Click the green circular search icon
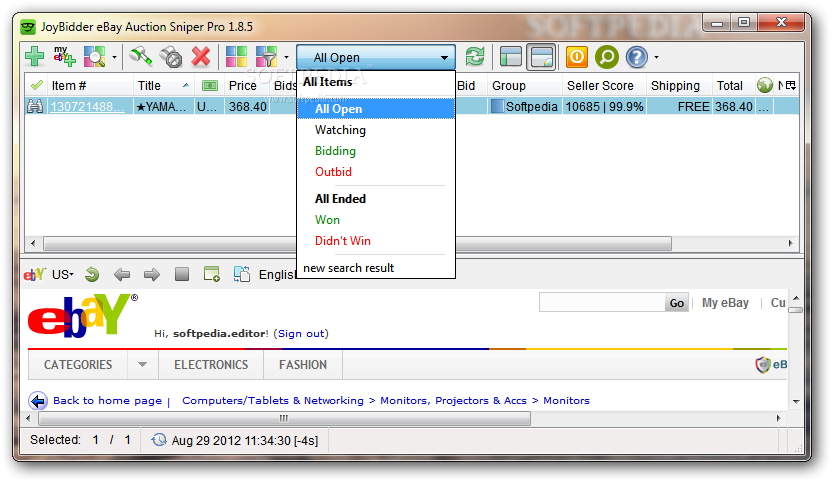 tap(606, 57)
